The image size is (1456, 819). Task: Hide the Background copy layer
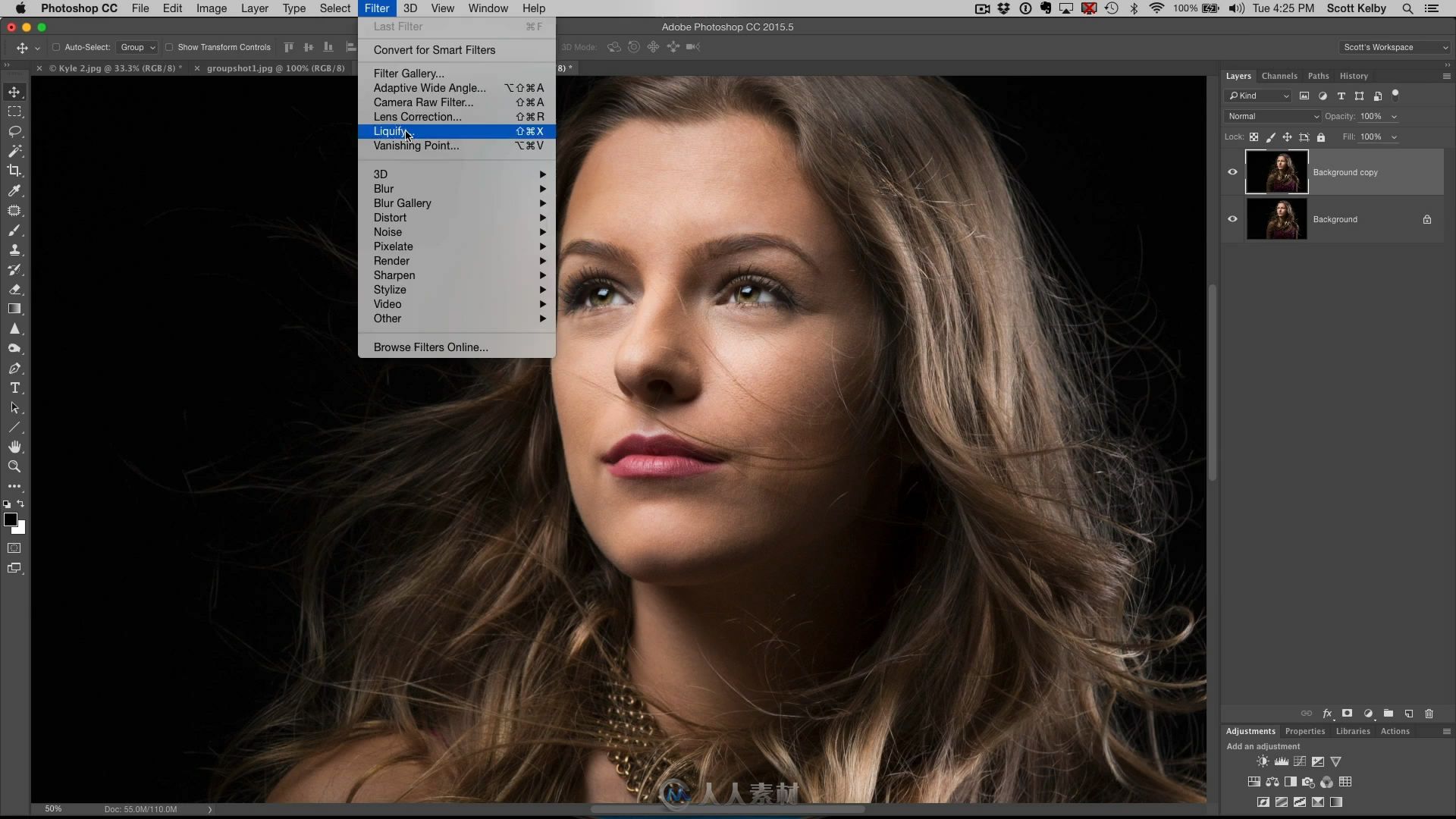[1232, 172]
